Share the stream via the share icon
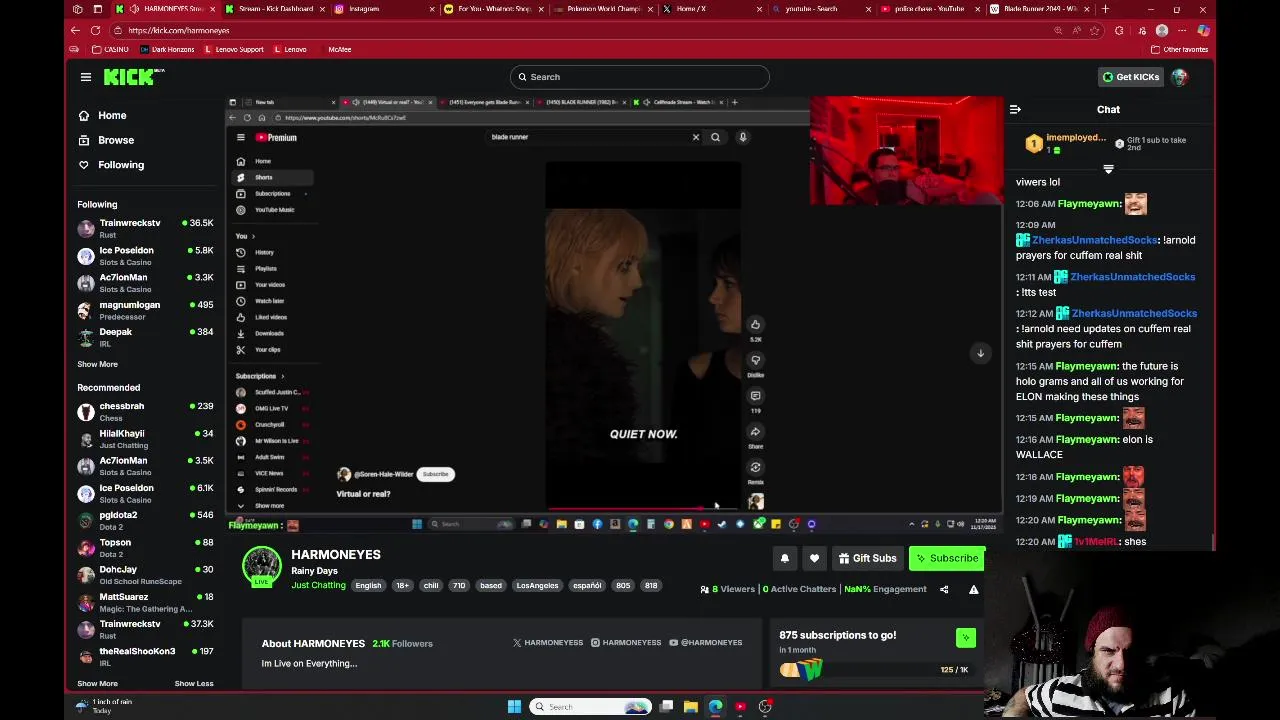Viewport: 1280px width, 720px height. pos(944,590)
